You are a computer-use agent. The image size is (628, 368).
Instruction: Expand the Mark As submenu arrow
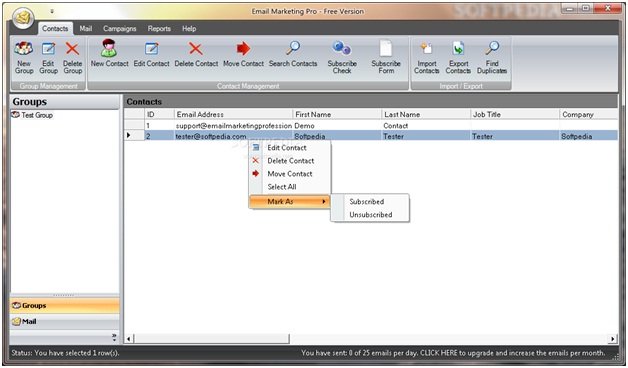pyautogui.click(x=324, y=201)
